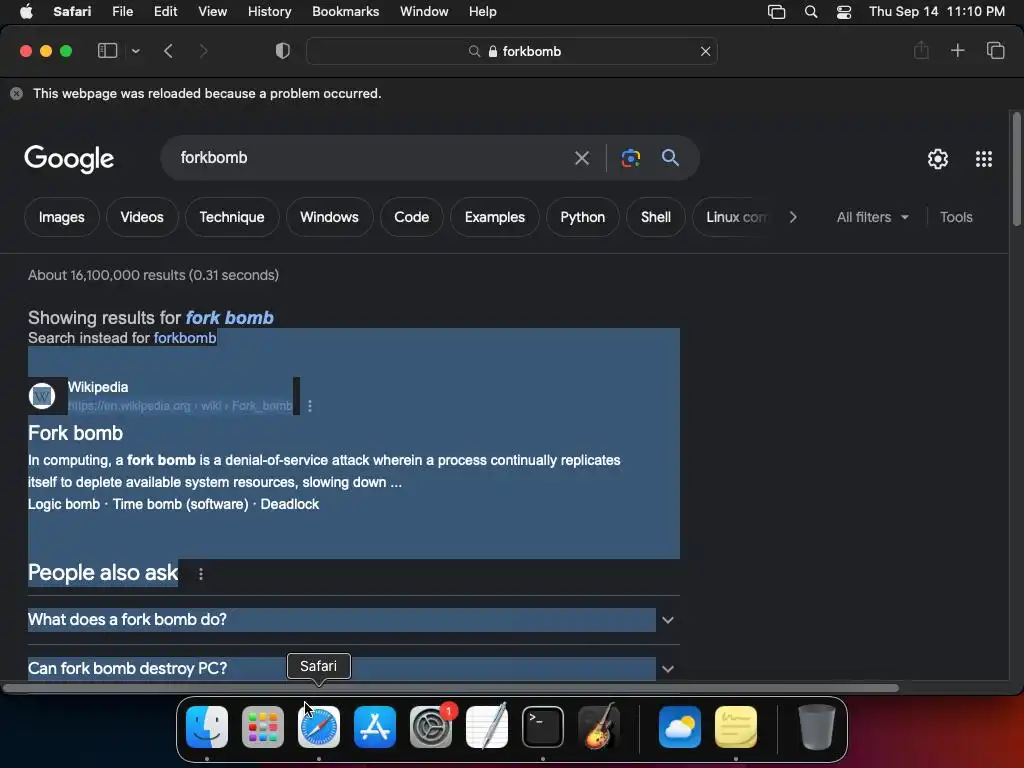Expand What does a fork bomb do
The height and width of the screenshot is (768, 1024).
tap(353, 620)
